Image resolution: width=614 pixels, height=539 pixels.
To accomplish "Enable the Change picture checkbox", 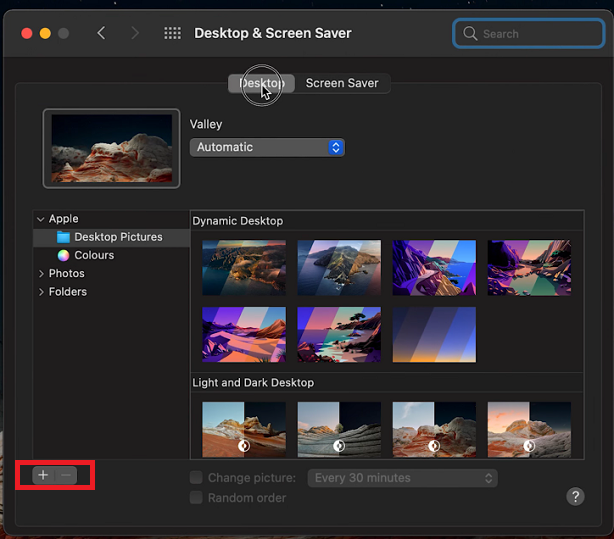I will point(196,478).
